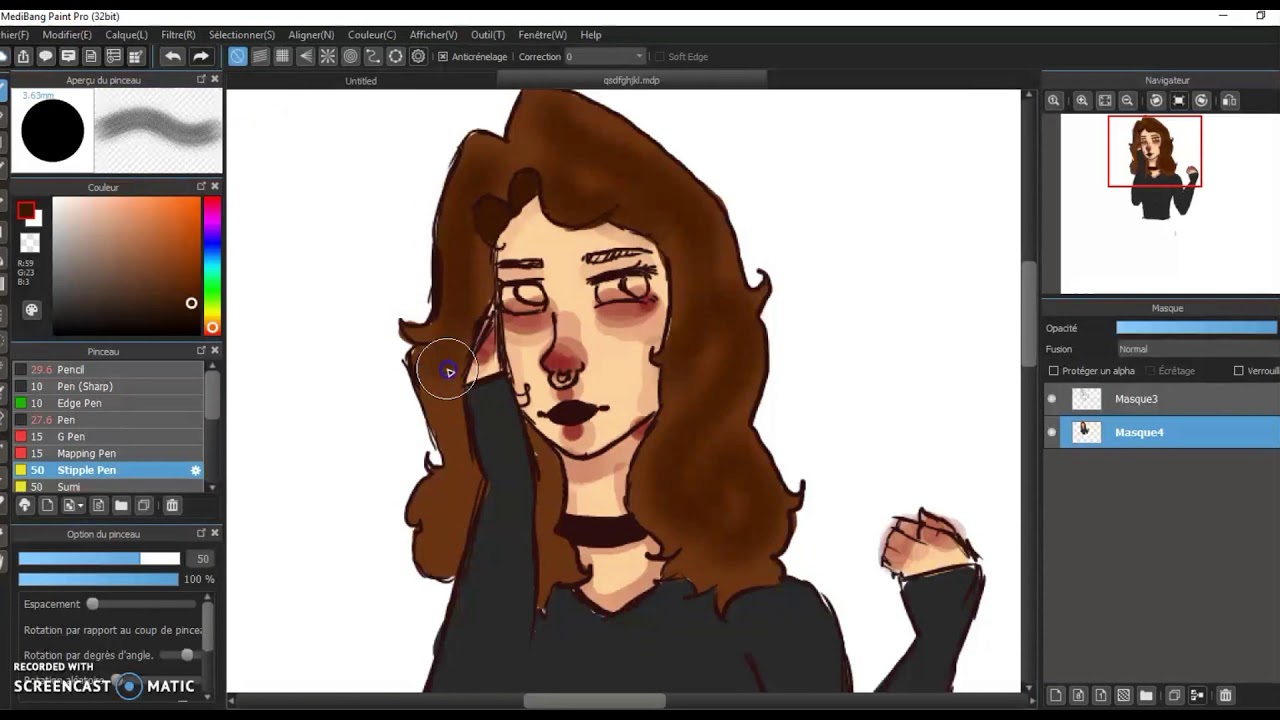Viewport: 1280px width, 720px height.
Task: Rotate the view right in the Navigator
Action: 1202,100
